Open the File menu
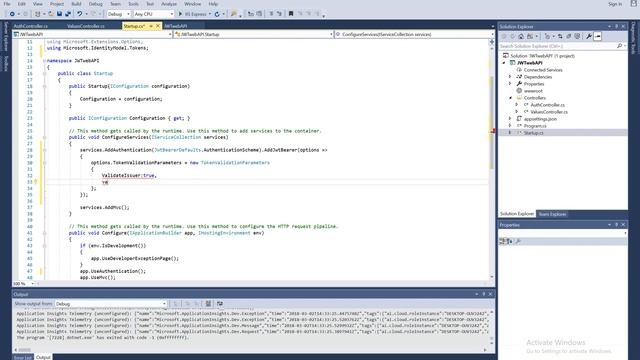 7,4
